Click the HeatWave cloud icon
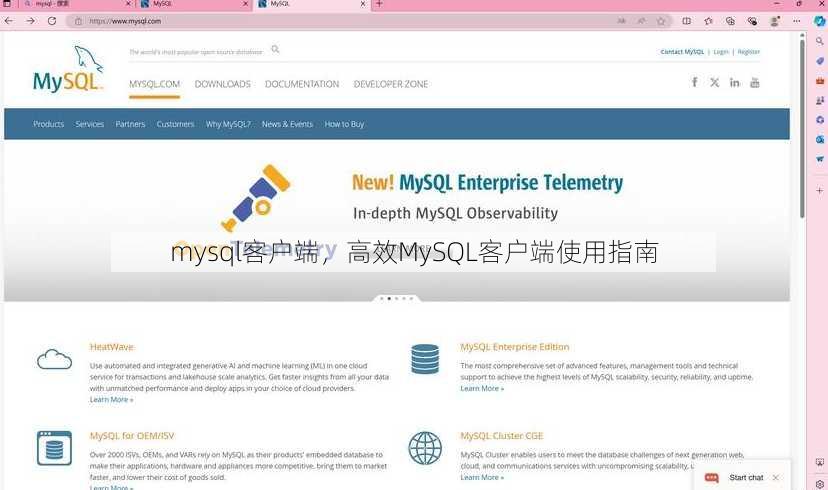 pos(54,360)
